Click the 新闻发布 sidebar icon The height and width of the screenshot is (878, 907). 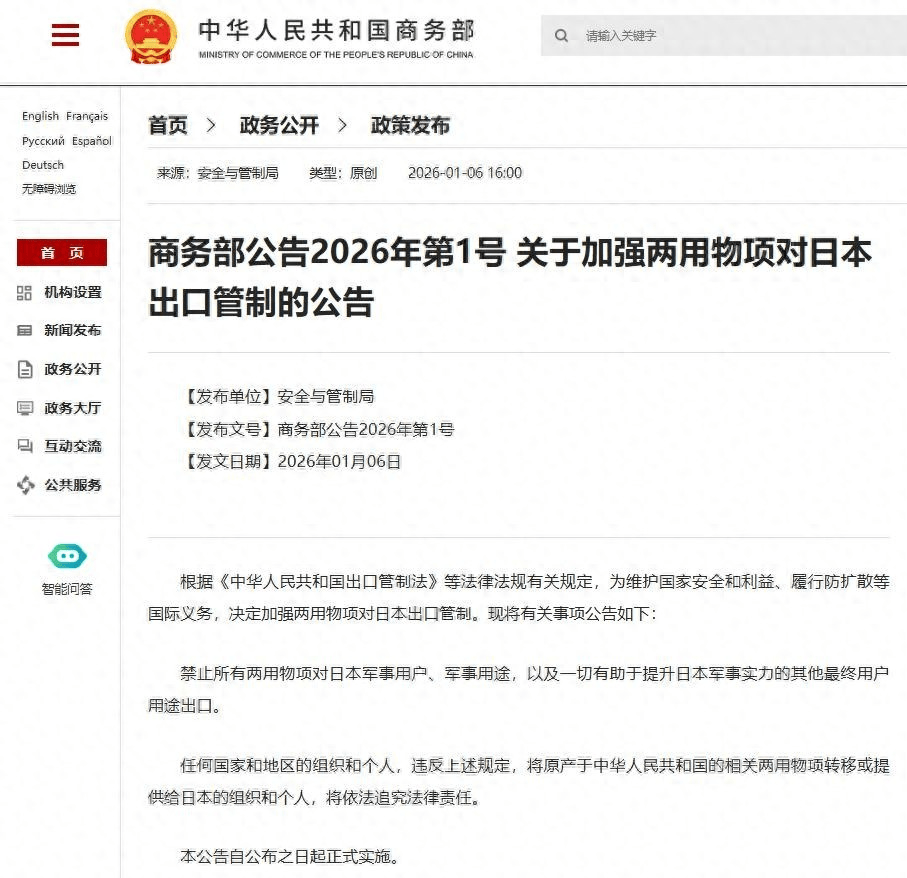click(24, 331)
